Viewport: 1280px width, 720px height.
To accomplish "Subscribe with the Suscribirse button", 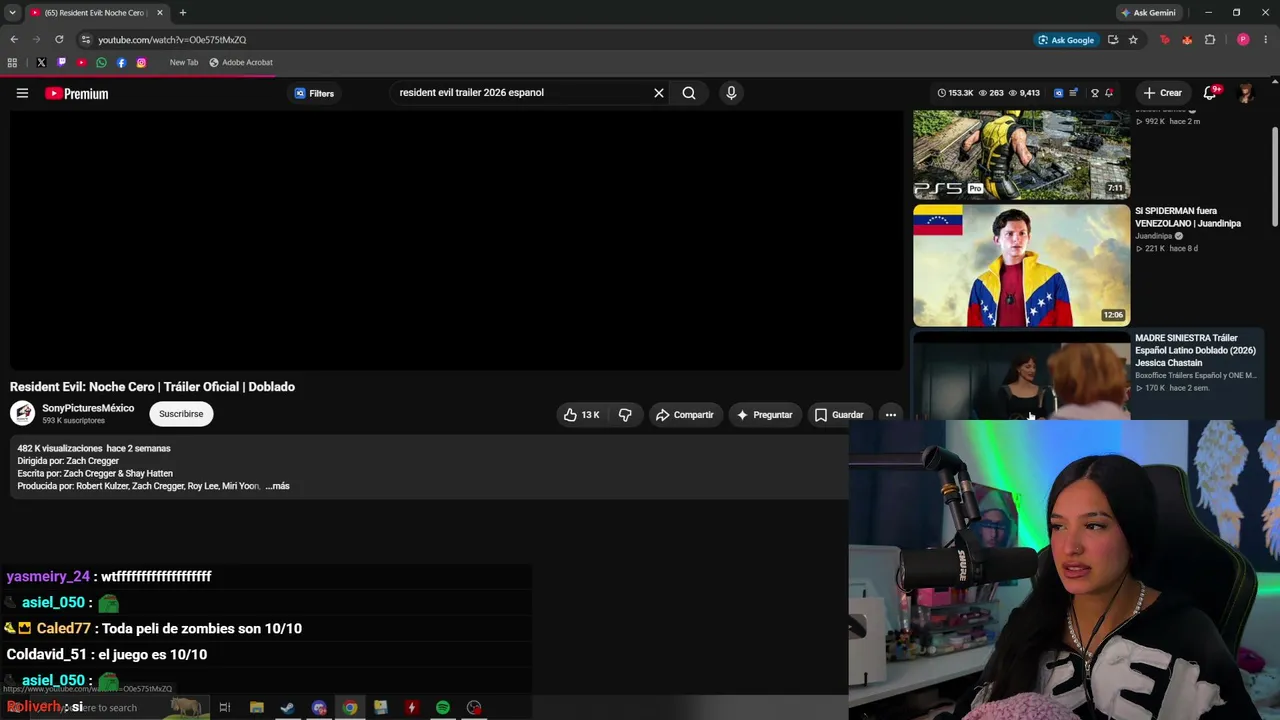I will [x=181, y=414].
